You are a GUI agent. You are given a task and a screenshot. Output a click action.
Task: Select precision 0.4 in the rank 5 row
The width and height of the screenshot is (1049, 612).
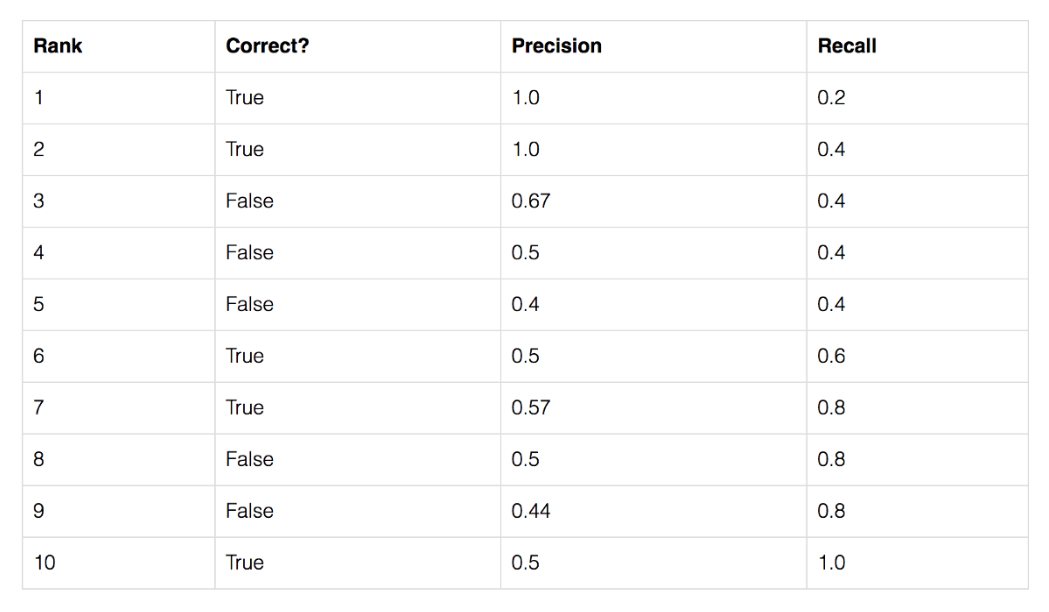pyautogui.click(x=525, y=305)
